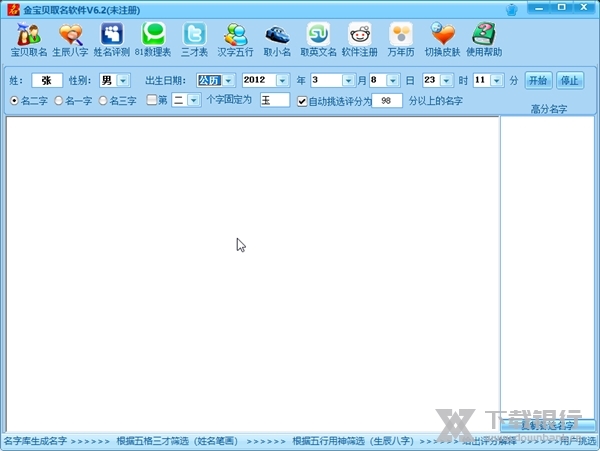Open the minute dropdown showing 11
The width and height of the screenshot is (600, 451).
pyautogui.click(x=496, y=80)
